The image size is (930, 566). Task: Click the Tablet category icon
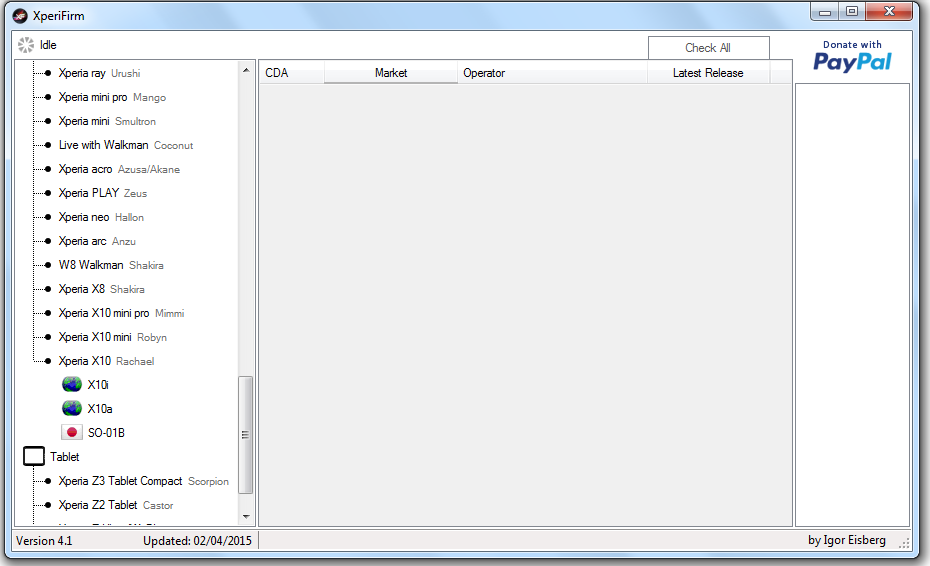point(34,456)
